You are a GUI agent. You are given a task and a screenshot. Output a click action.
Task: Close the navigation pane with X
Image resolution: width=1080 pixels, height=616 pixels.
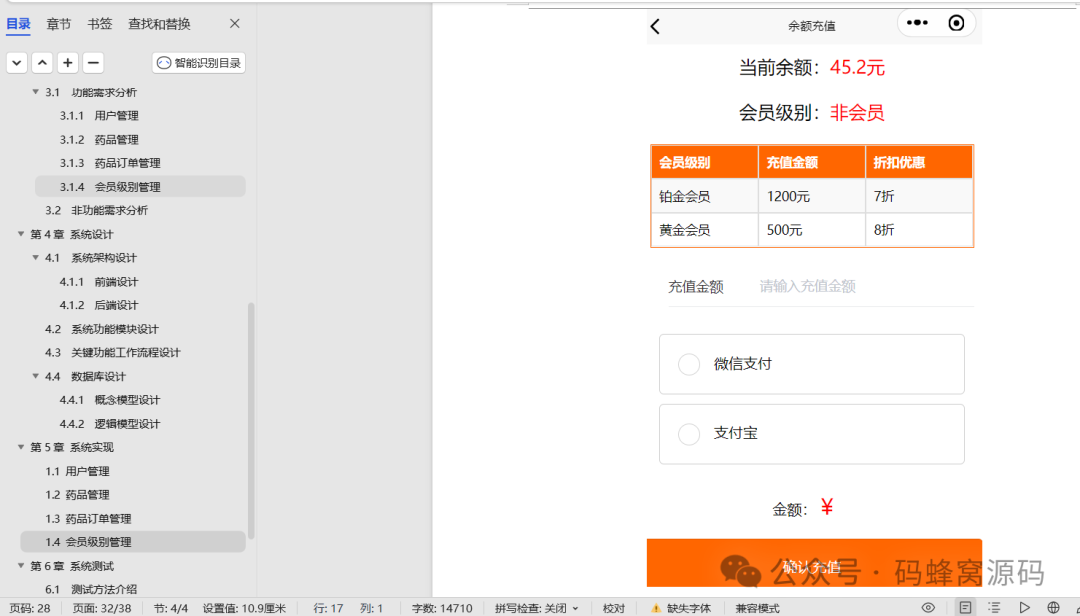pyautogui.click(x=235, y=24)
